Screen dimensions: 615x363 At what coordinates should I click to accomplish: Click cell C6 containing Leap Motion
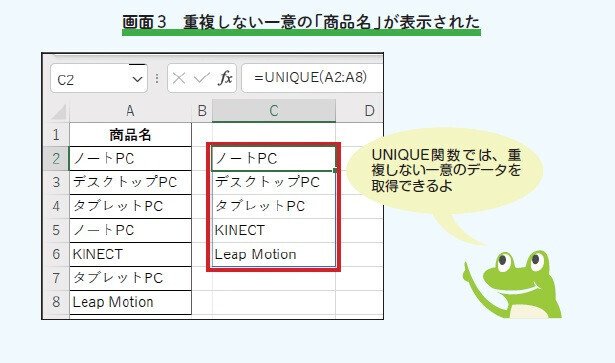(274, 254)
